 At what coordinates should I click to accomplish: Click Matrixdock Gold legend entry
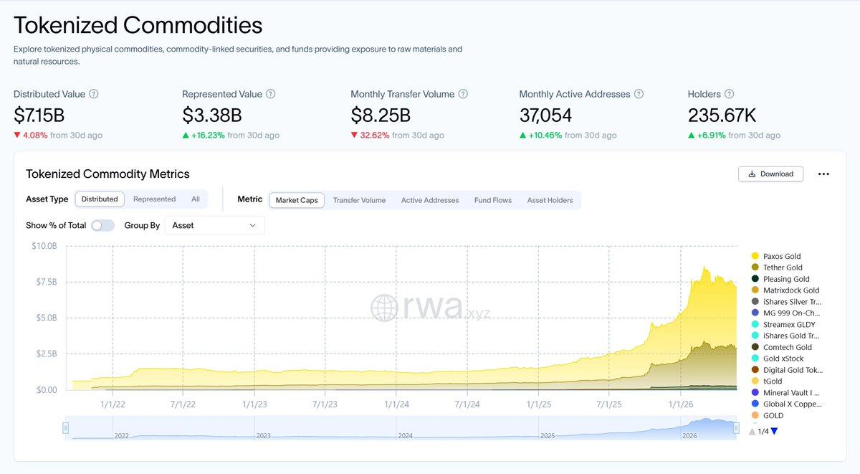[785, 290]
